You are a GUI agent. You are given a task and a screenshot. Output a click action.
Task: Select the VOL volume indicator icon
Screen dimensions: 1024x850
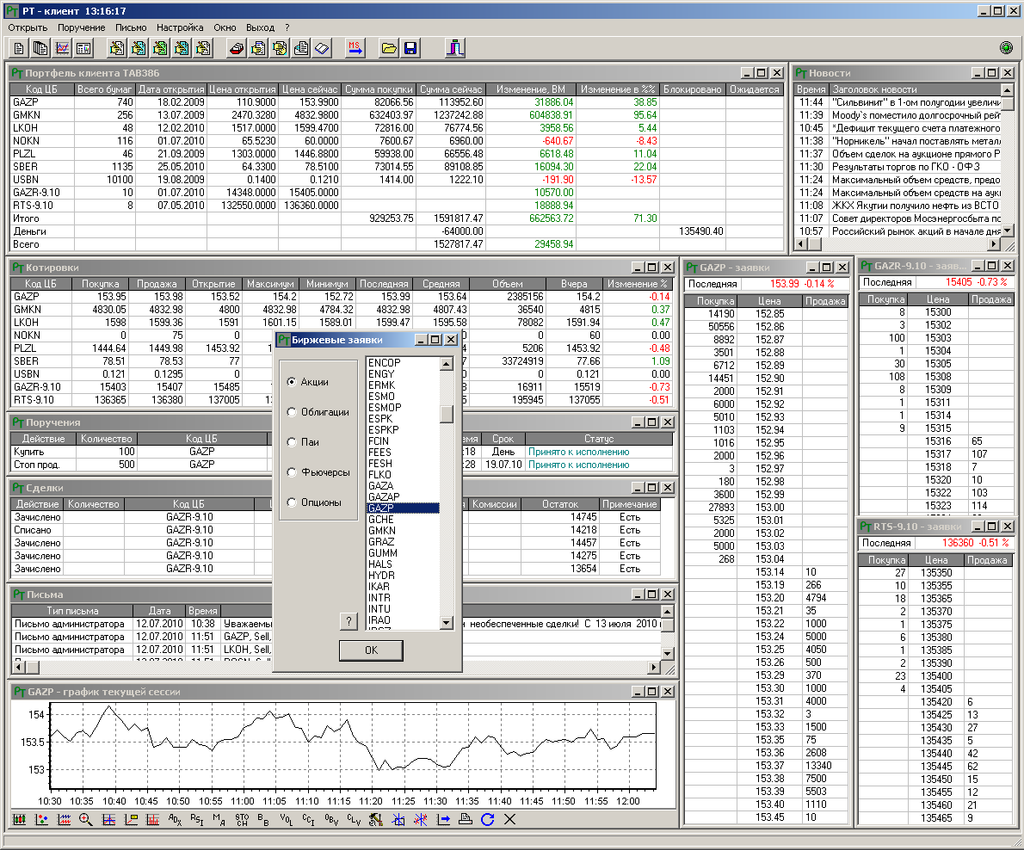[x=286, y=819]
